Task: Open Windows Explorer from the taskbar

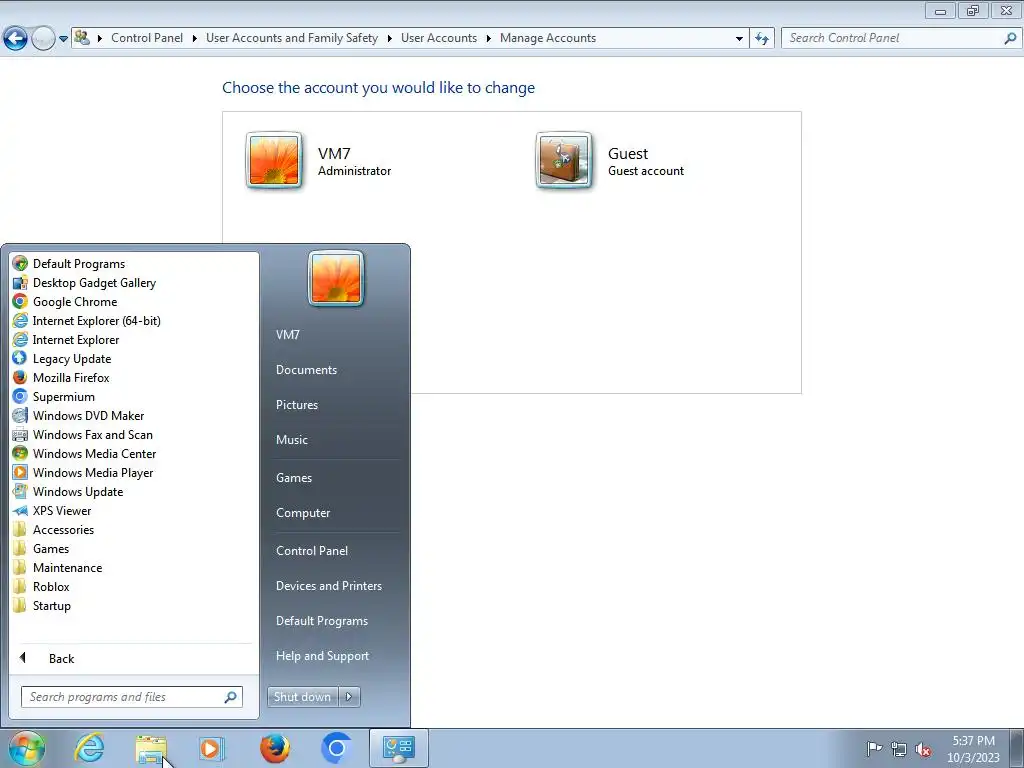Action: 151,748
